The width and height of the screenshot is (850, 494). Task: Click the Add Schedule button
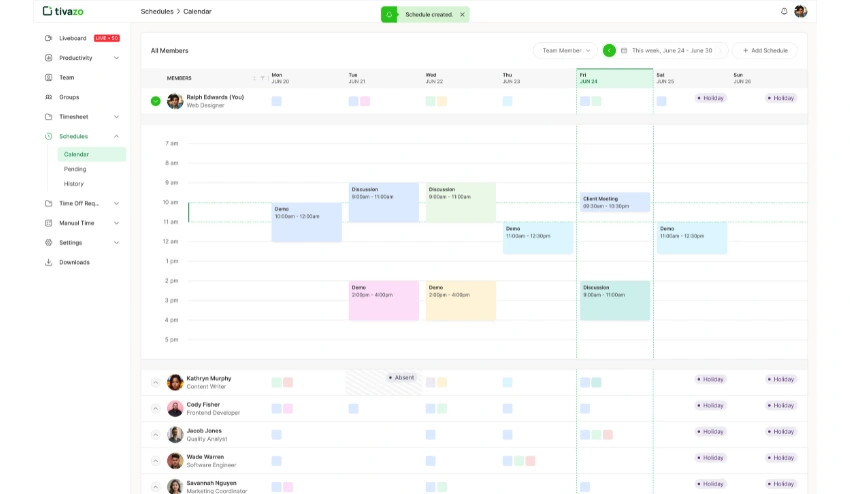tap(765, 50)
